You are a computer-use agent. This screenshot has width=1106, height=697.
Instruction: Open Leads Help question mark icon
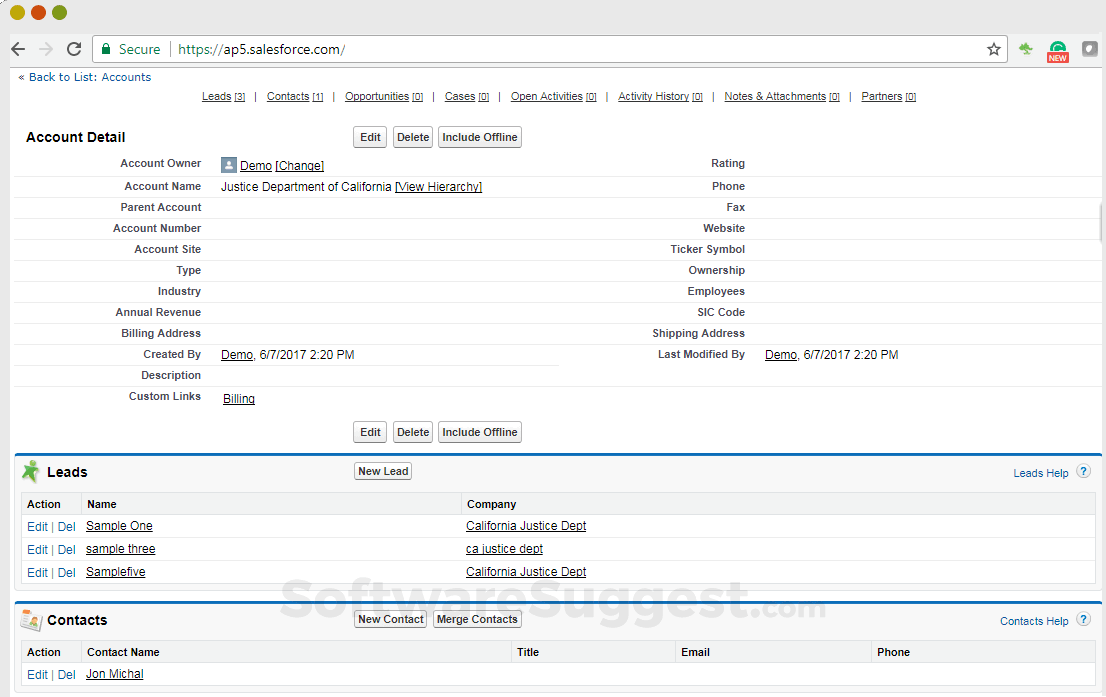click(x=1083, y=472)
